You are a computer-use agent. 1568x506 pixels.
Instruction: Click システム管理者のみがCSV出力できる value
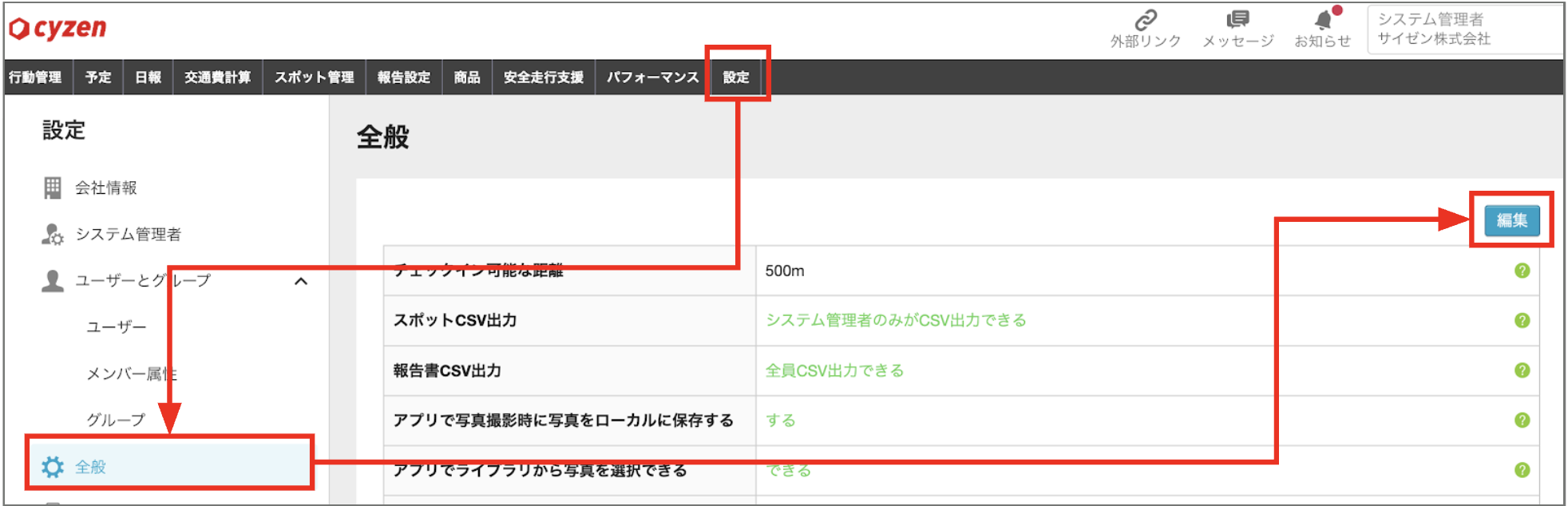point(897,320)
